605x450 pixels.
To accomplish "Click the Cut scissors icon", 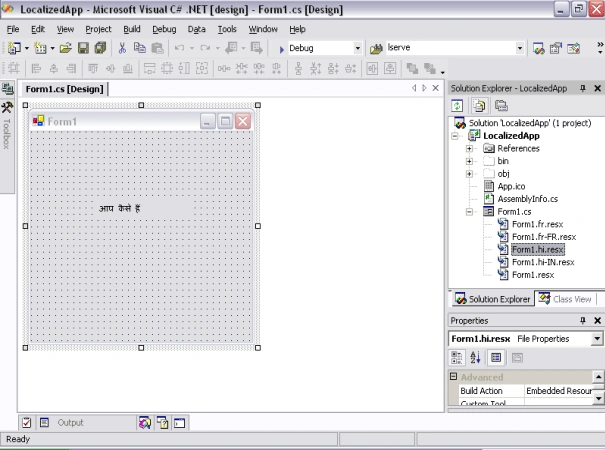I will [x=122, y=48].
